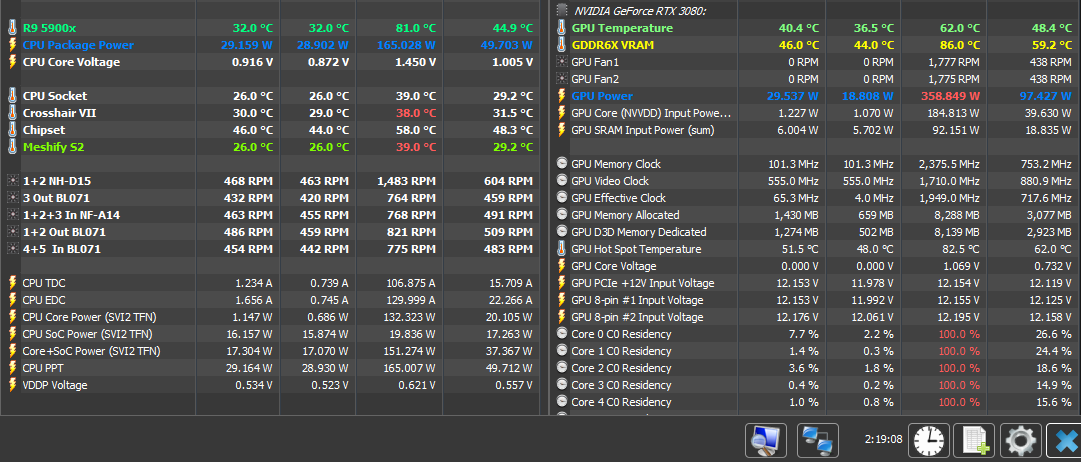Click the expand sensor window button with magnifier
The image size is (1081, 462).
[x=767, y=440]
